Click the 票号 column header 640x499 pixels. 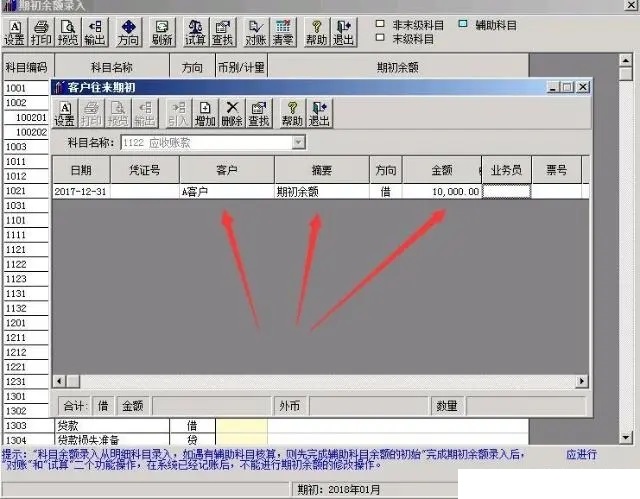point(556,170)
